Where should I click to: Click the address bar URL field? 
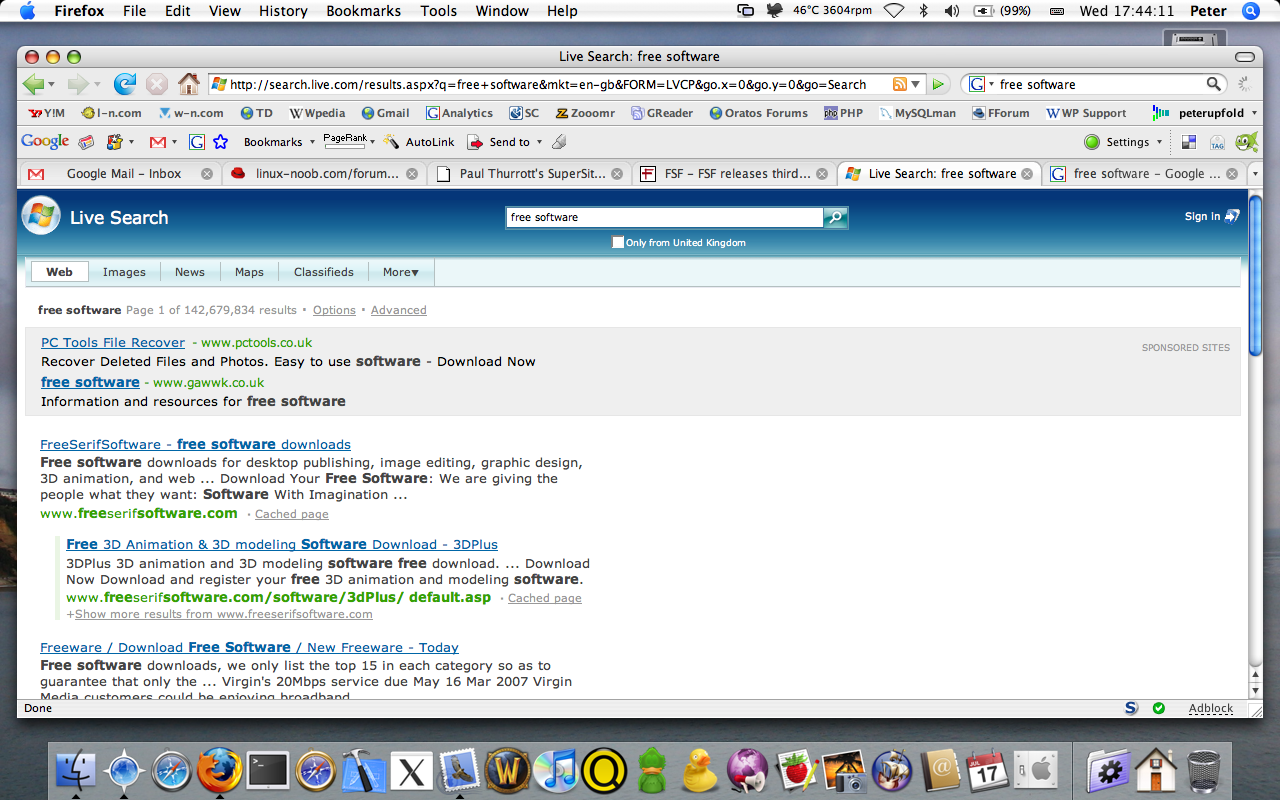[x=550, y=84]
